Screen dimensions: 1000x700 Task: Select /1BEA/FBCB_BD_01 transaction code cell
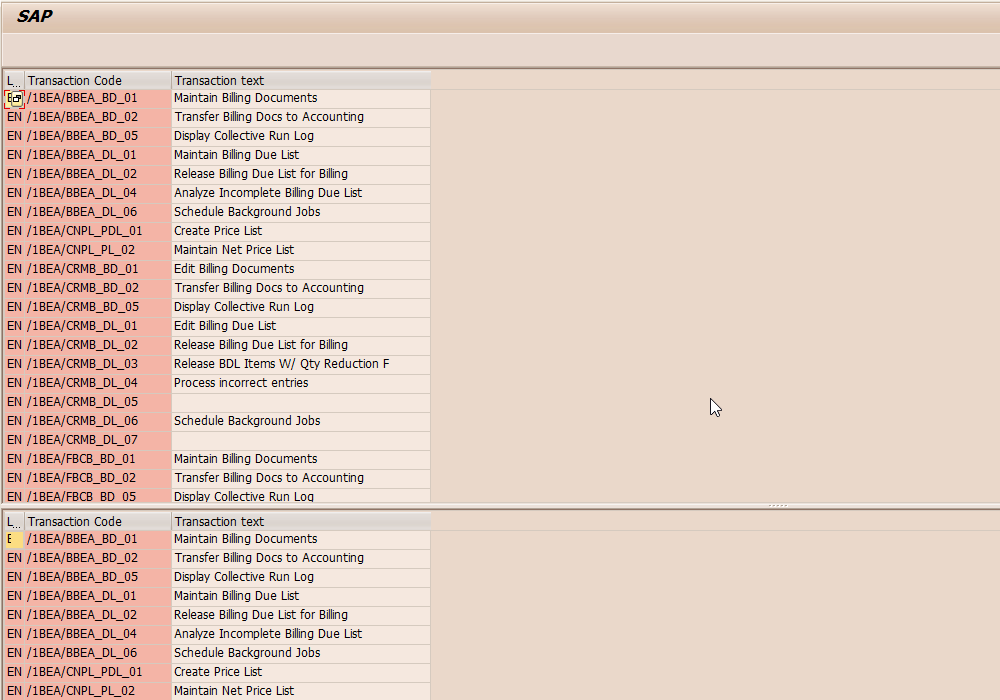pyautogui.click(x=98, y=459)
